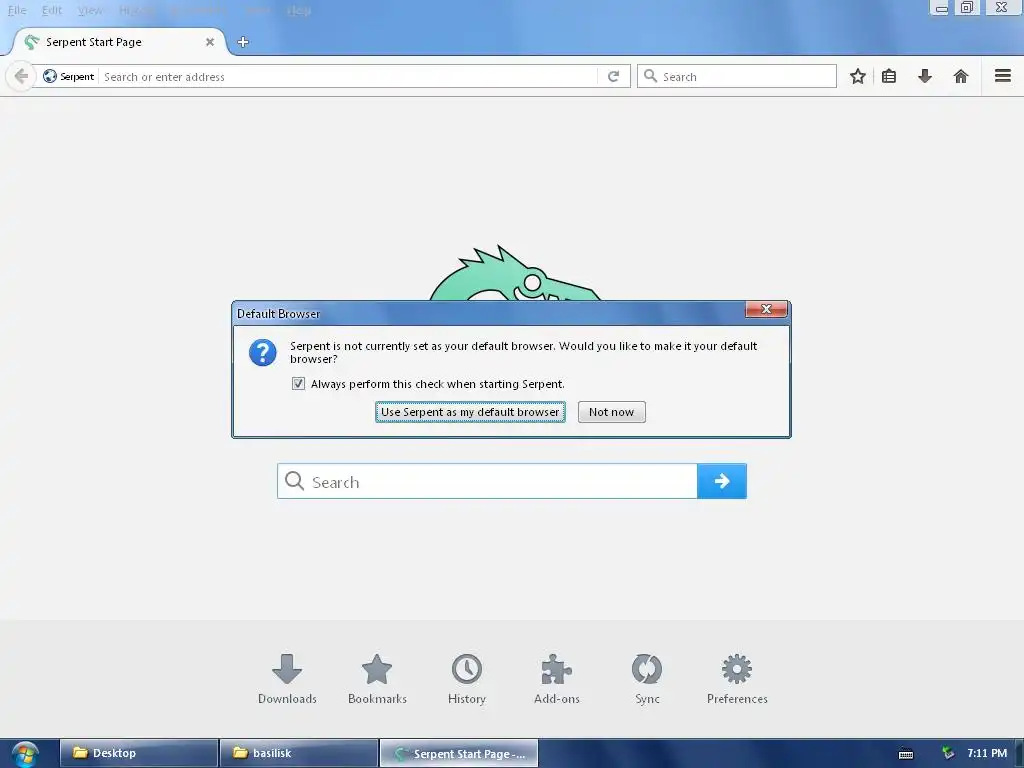Switch to basilisk taskbar window
Image resolution: width=1024 pixels, height=768 pixels.
299,753
